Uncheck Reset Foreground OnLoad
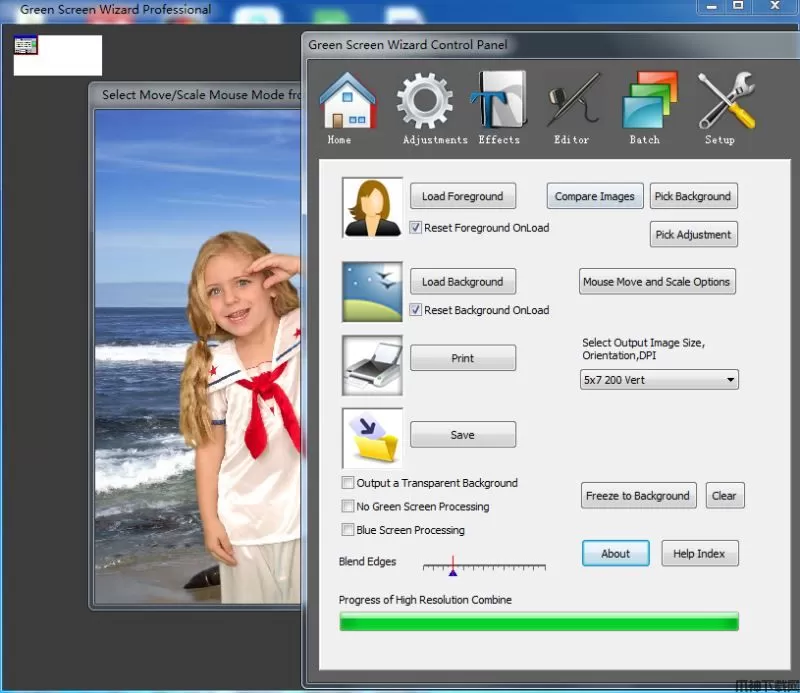800x693 pixels. coord(416,228)
